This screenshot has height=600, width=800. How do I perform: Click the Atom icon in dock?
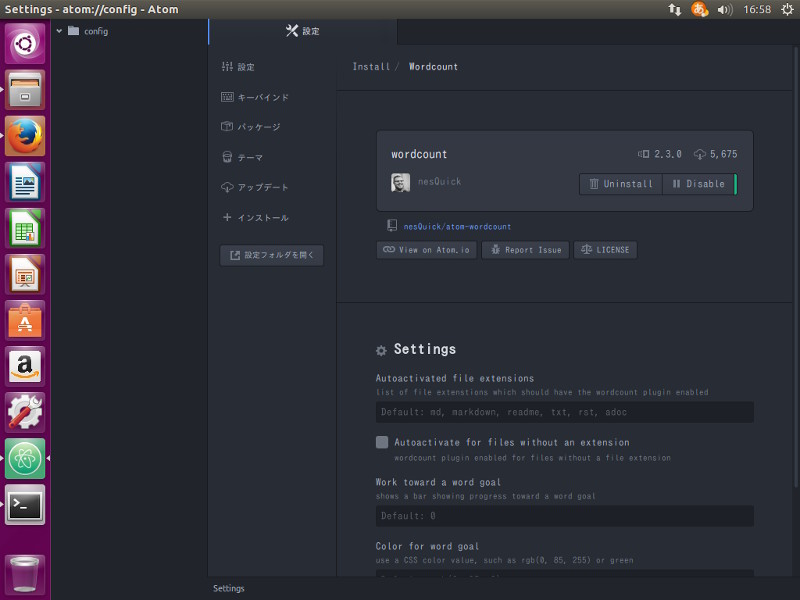point(25,458)
